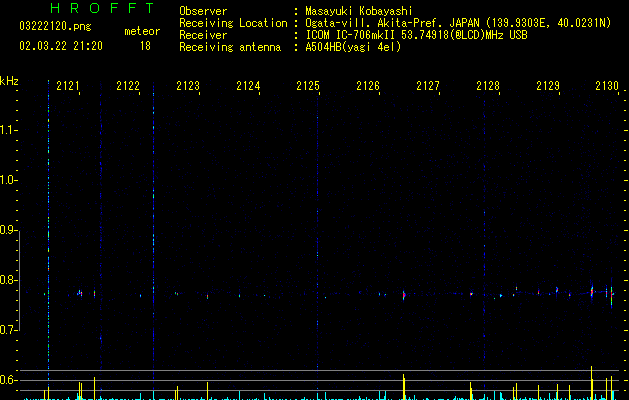Click the 0.8 kHz axis label

click(8, 280)
